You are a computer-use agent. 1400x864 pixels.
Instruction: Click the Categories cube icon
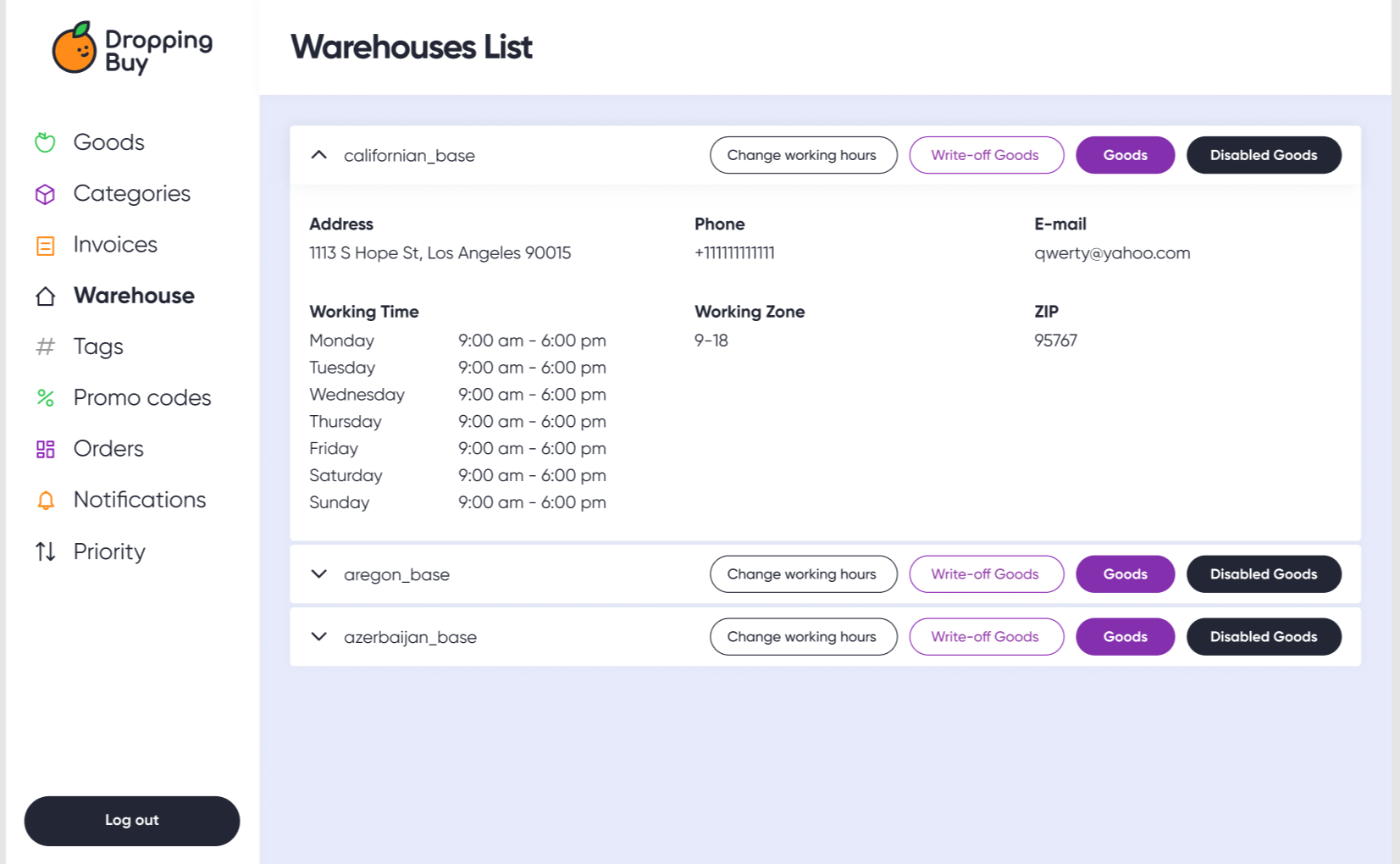46,194
